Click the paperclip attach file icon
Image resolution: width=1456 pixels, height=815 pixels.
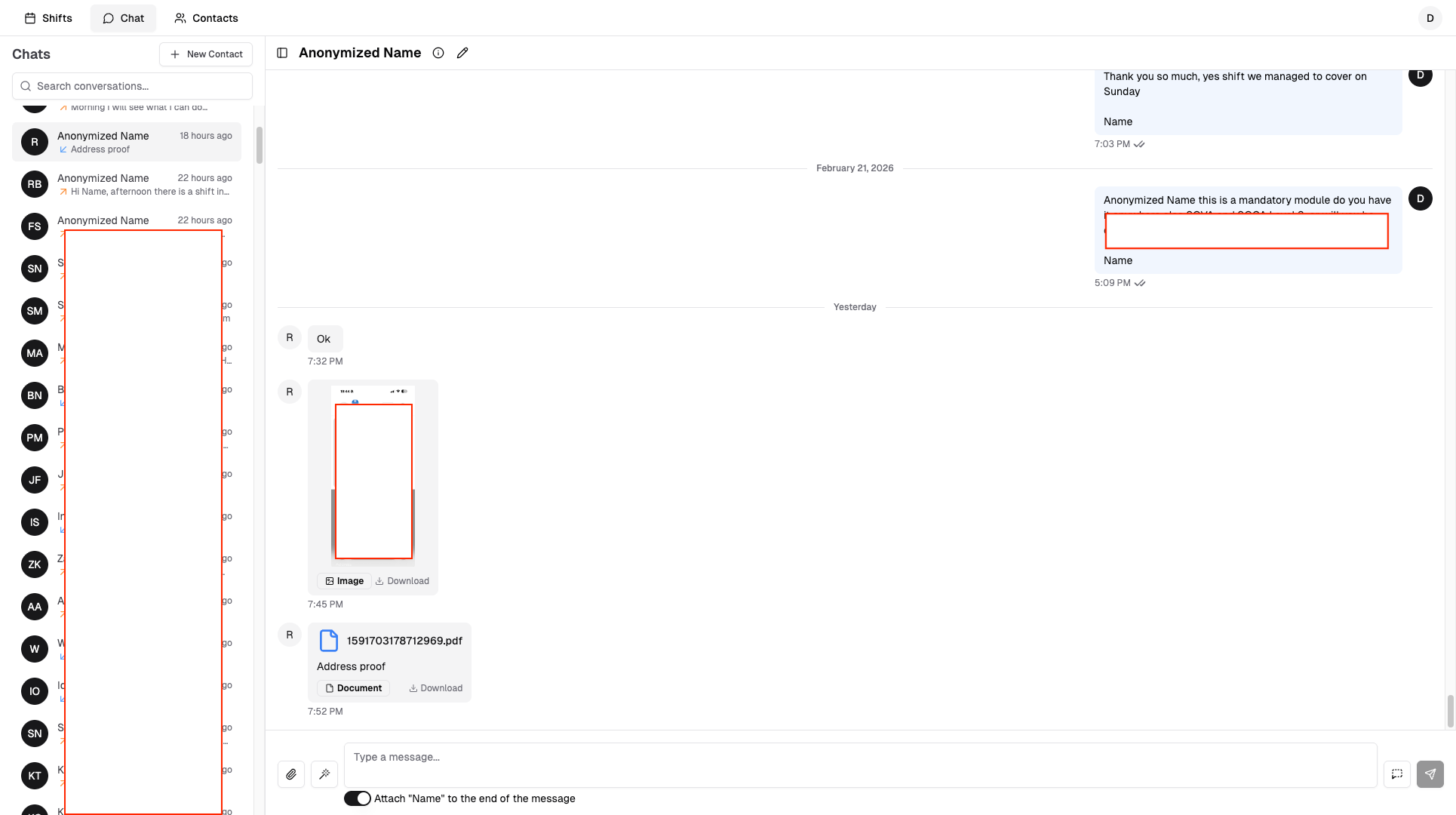coord(291,774)
